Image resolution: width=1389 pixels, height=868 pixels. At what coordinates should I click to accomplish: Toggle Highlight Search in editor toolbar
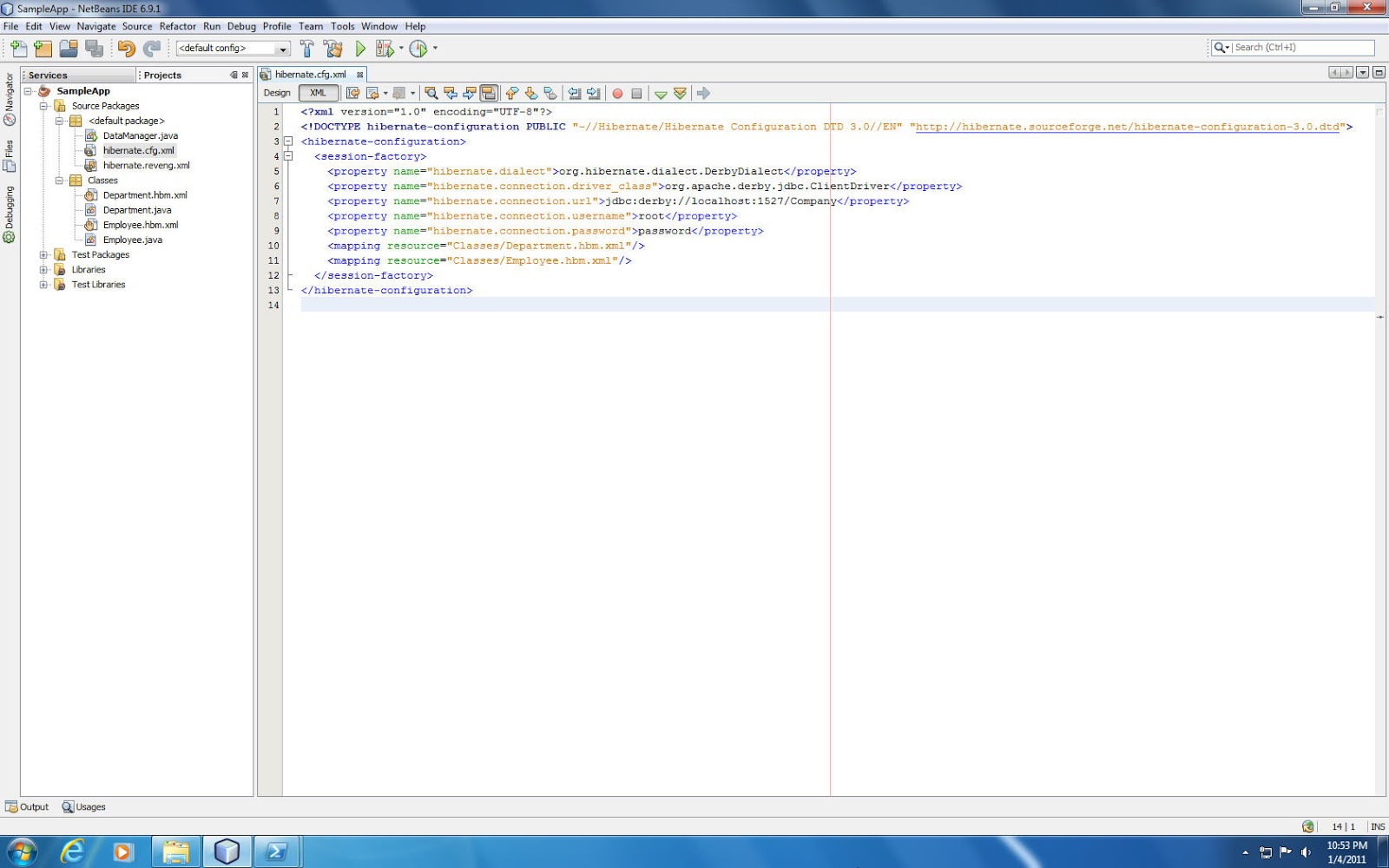[489, 93]
